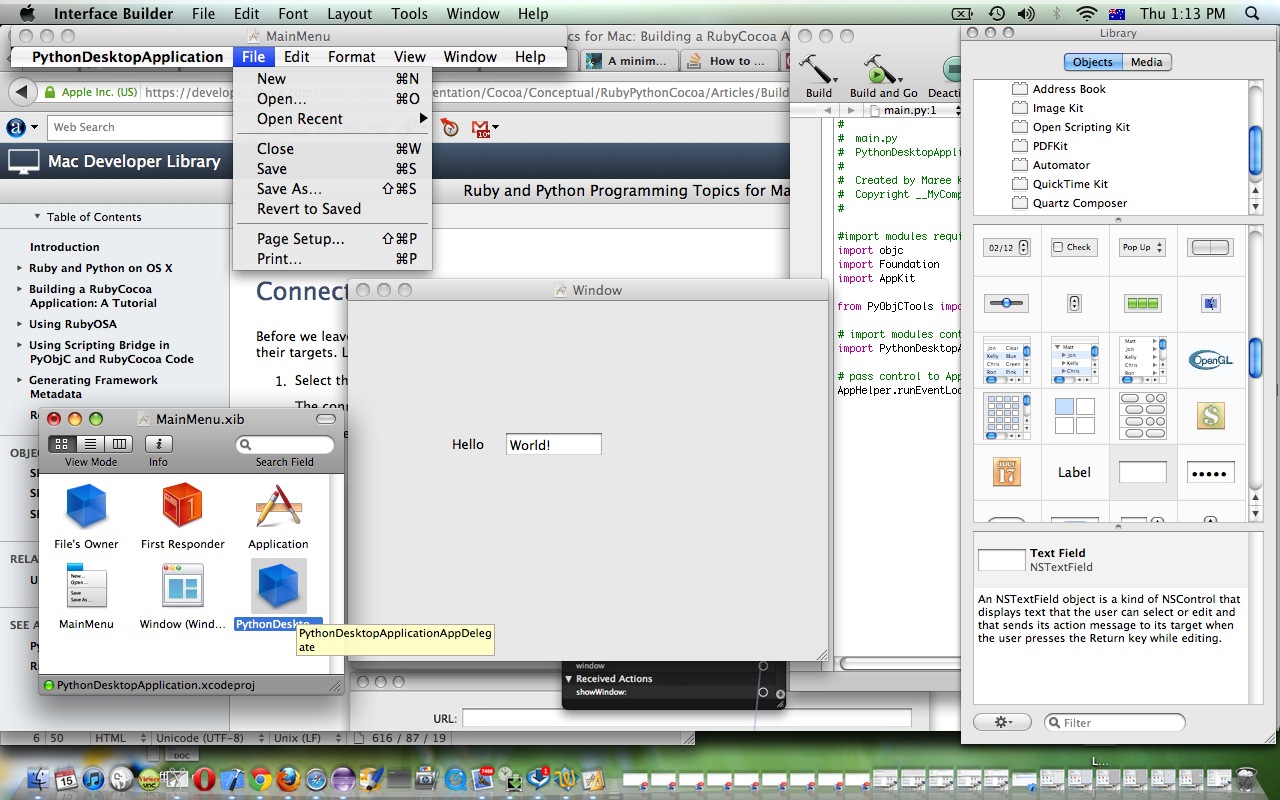Pick the browser view object in Library
1280x800 pixels.
coord(1142,360)
